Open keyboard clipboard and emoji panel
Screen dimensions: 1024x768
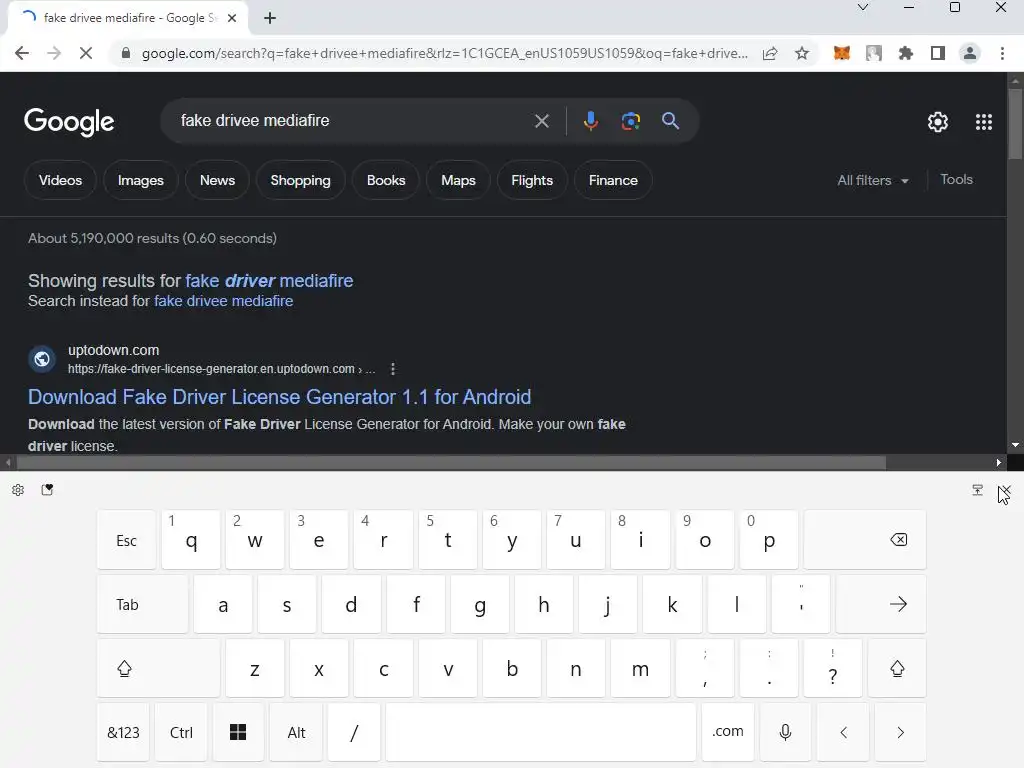tap(47, 490)
